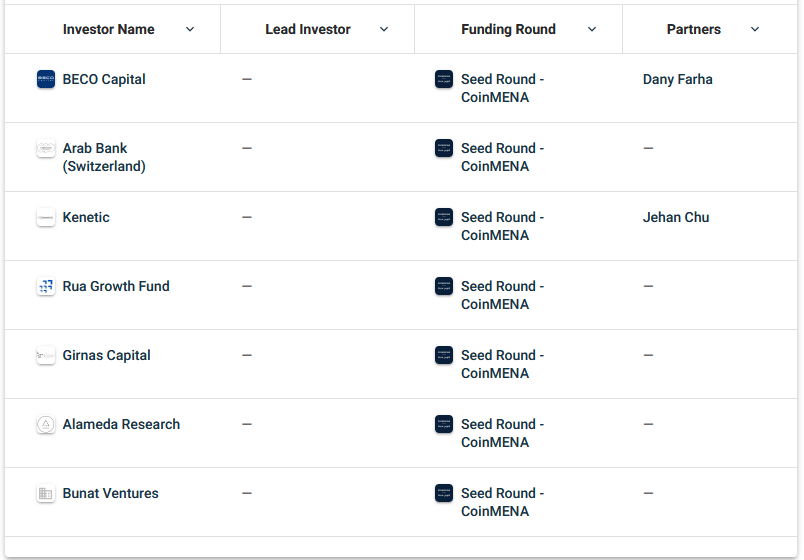Image resolution: width=804 pixels, height=560 pixels.
Task: Open the Rua Growth Fund investor link
Action: (116, 287)
